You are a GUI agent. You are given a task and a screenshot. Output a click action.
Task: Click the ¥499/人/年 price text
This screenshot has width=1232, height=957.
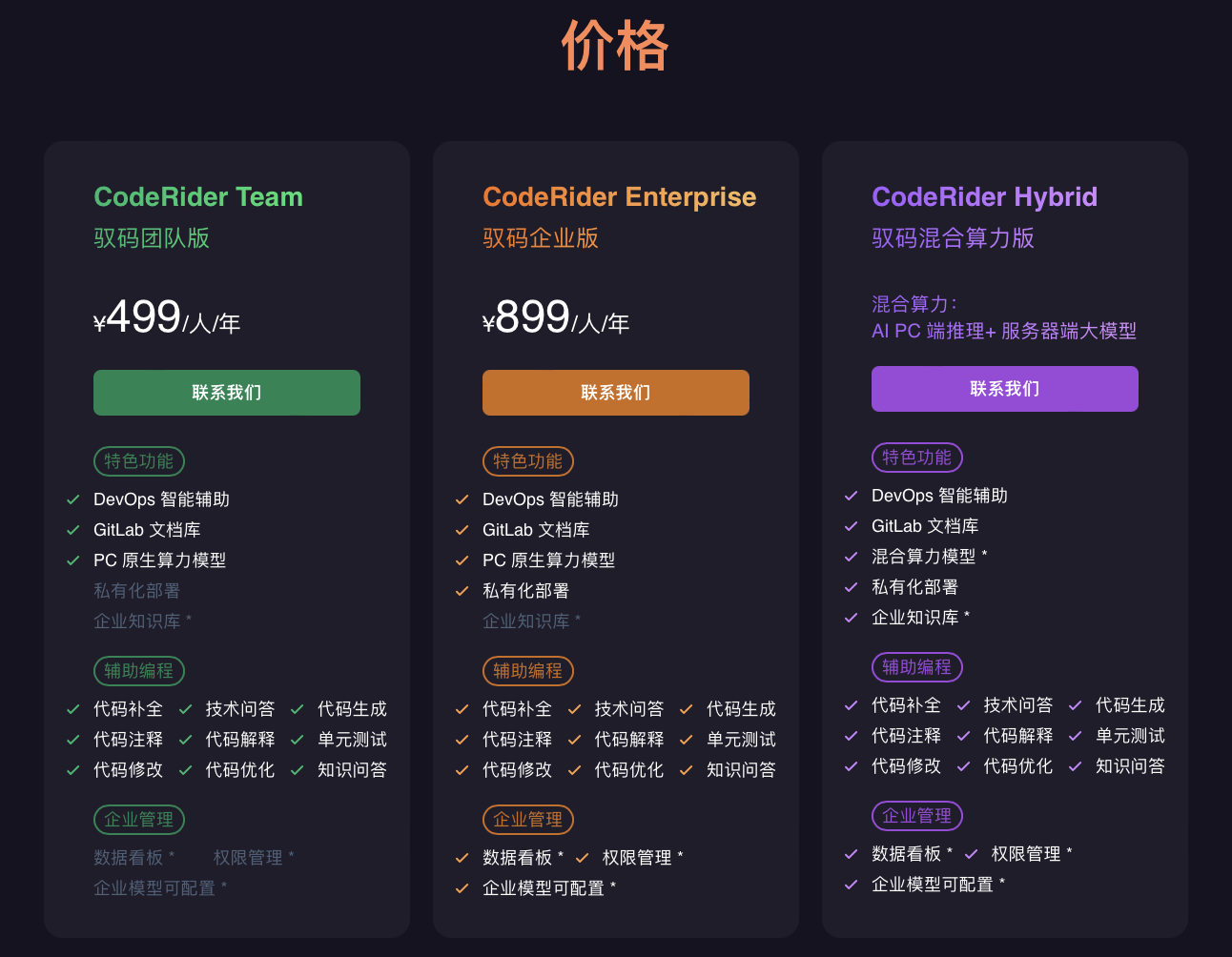(x=167, y=318)
